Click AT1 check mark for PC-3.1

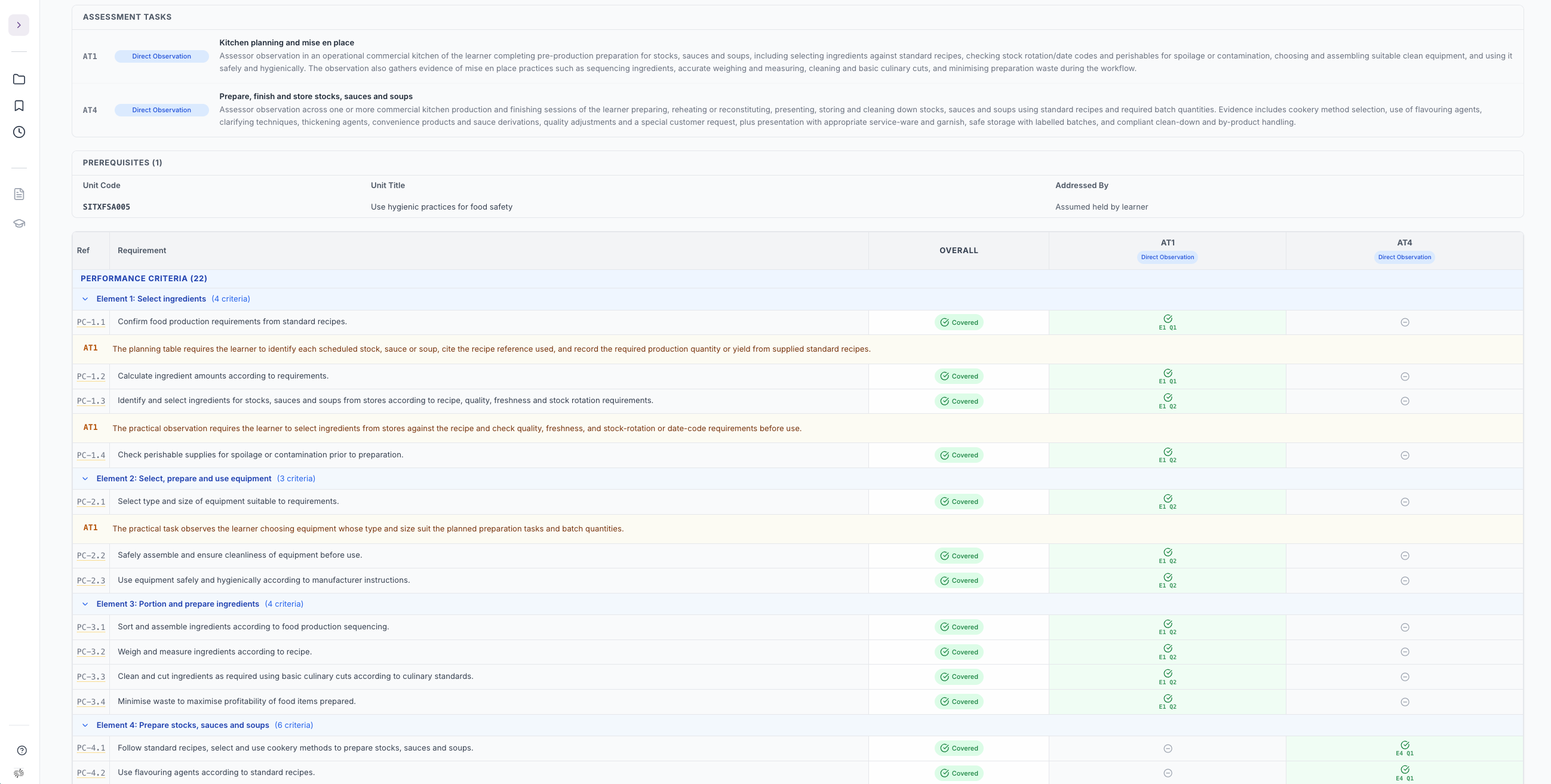1168,625
